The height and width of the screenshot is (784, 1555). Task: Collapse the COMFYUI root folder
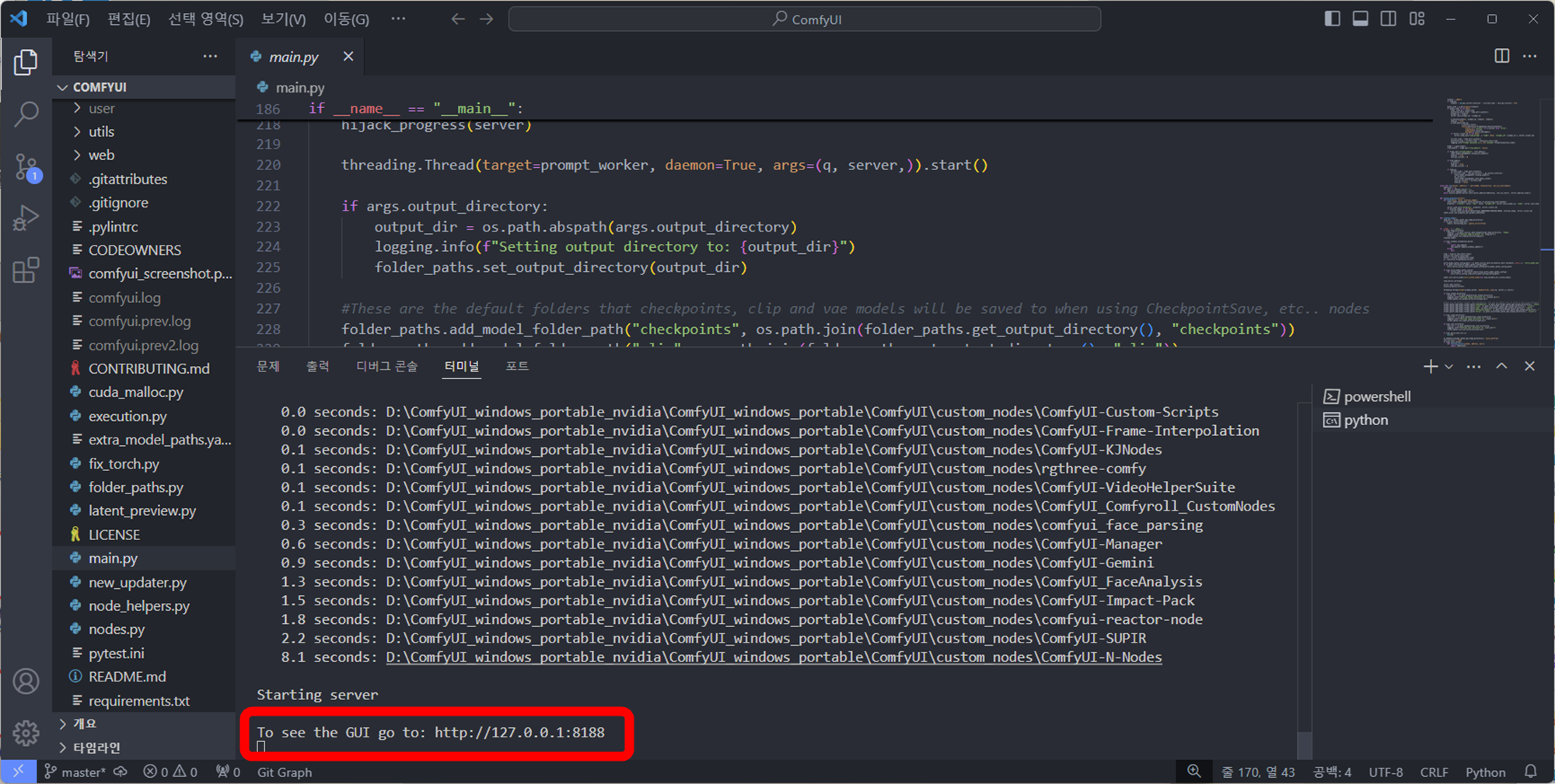click(x=144, y=87)
